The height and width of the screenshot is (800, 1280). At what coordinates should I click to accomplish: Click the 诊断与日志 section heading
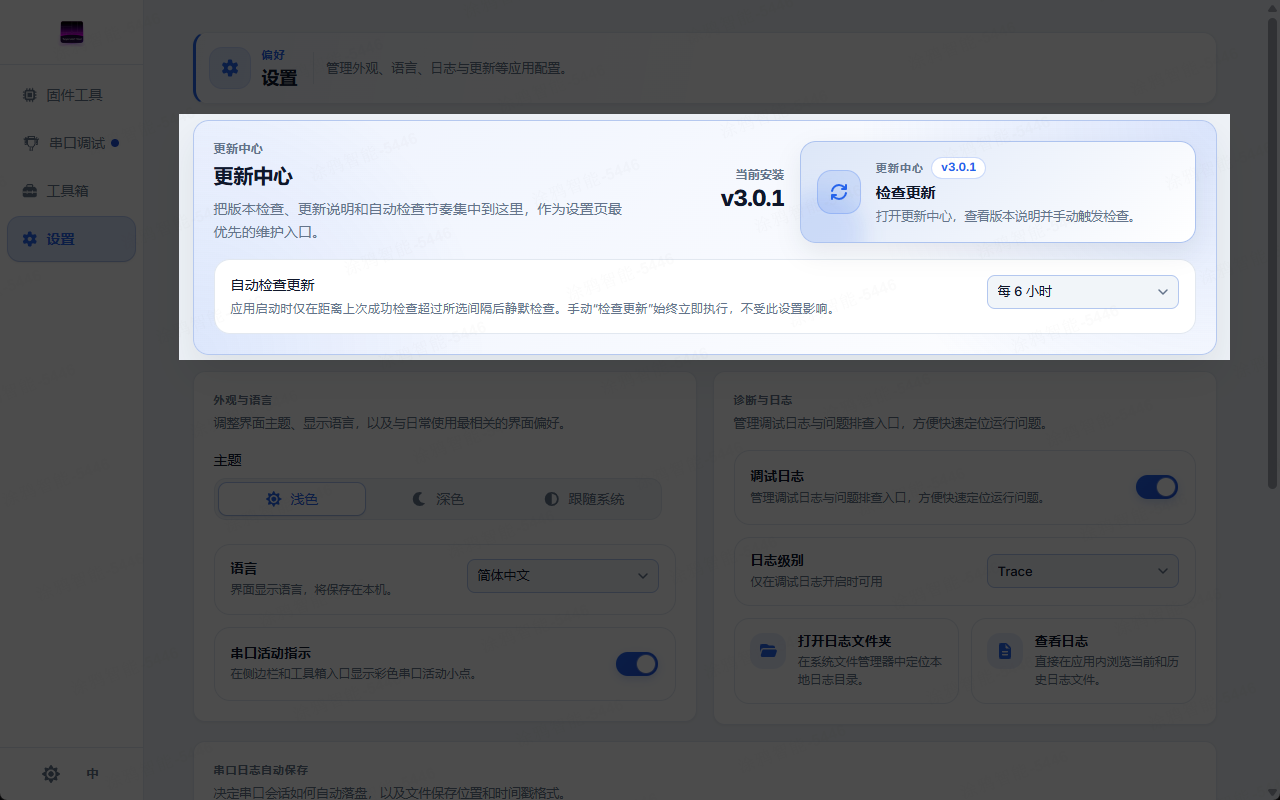click(x=763, y=400)
